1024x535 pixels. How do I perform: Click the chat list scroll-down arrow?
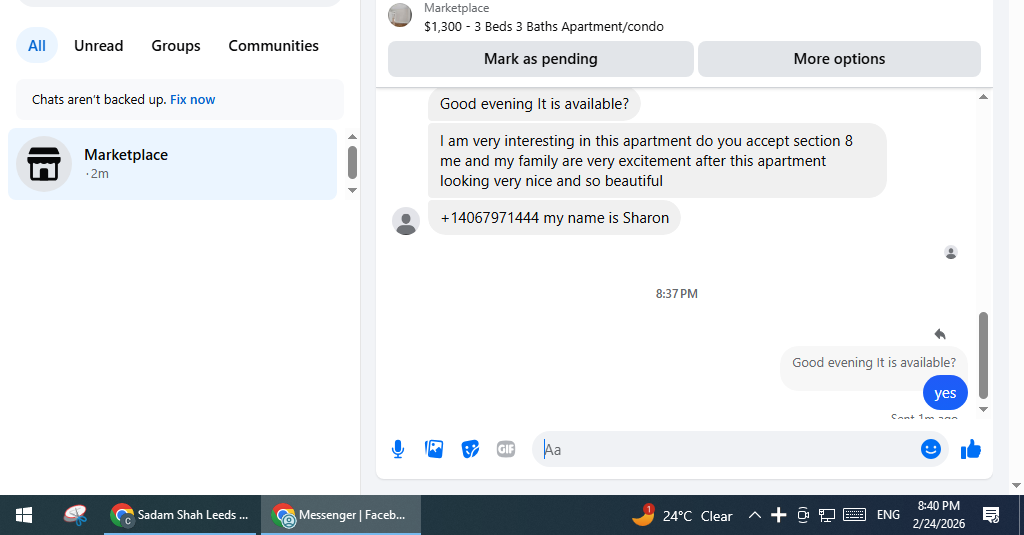(x=352, y=191)
